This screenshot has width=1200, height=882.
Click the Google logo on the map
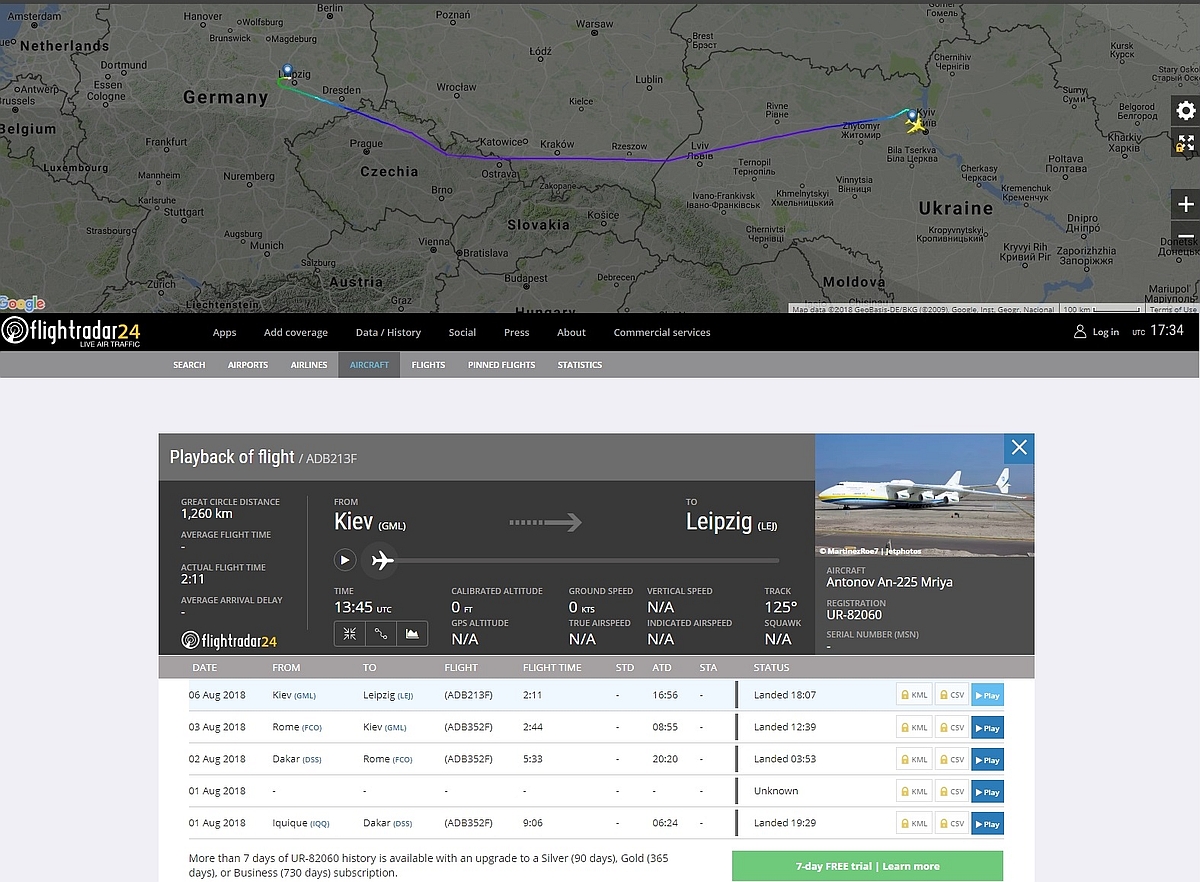[23, 304]
